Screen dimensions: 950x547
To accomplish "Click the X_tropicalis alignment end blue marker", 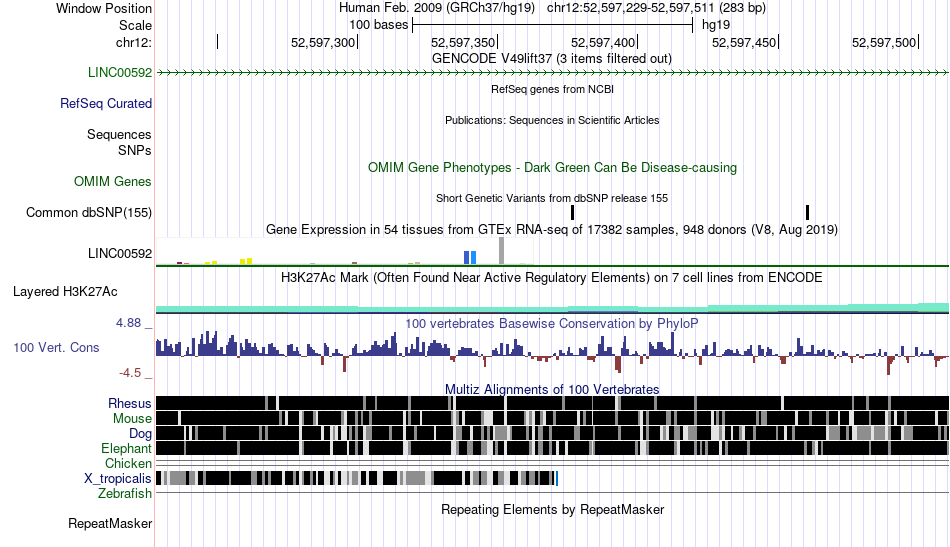I will [557, 479].
